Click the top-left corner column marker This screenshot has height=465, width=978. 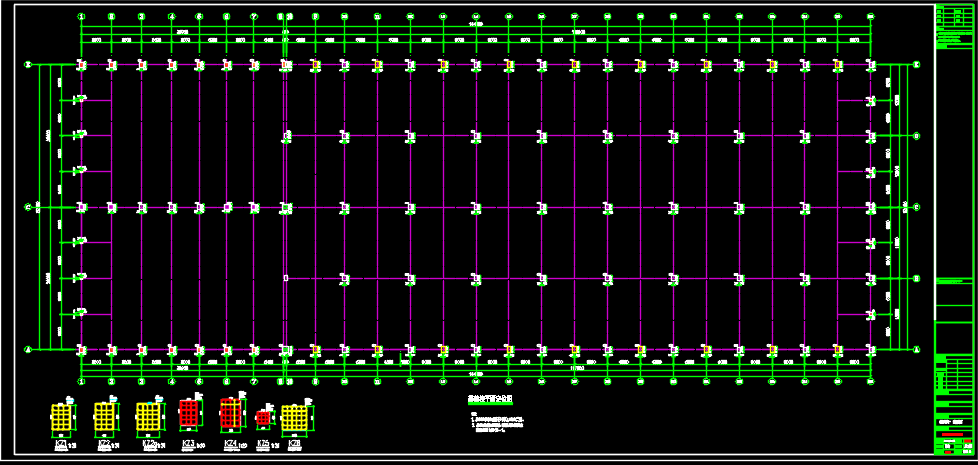coord(82,66)
